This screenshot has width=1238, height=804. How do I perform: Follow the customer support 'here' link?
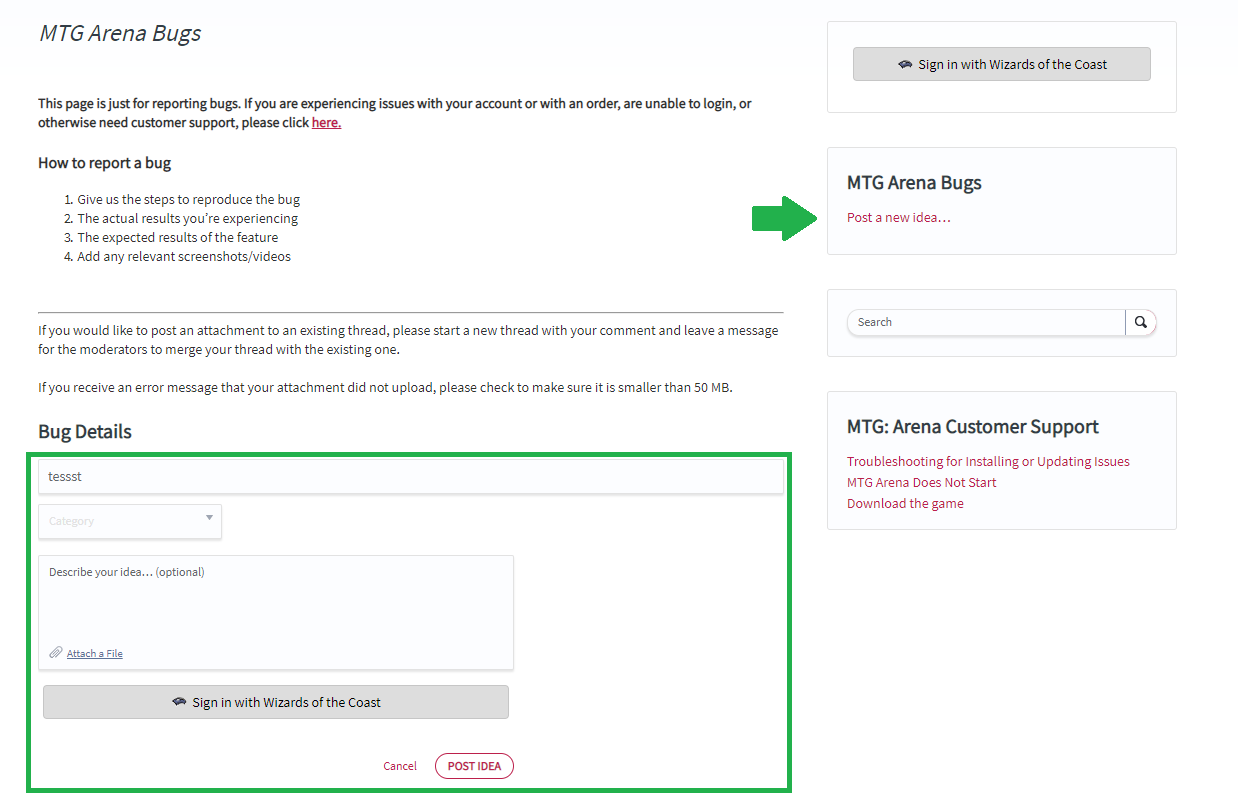click(x=326, y=123)
